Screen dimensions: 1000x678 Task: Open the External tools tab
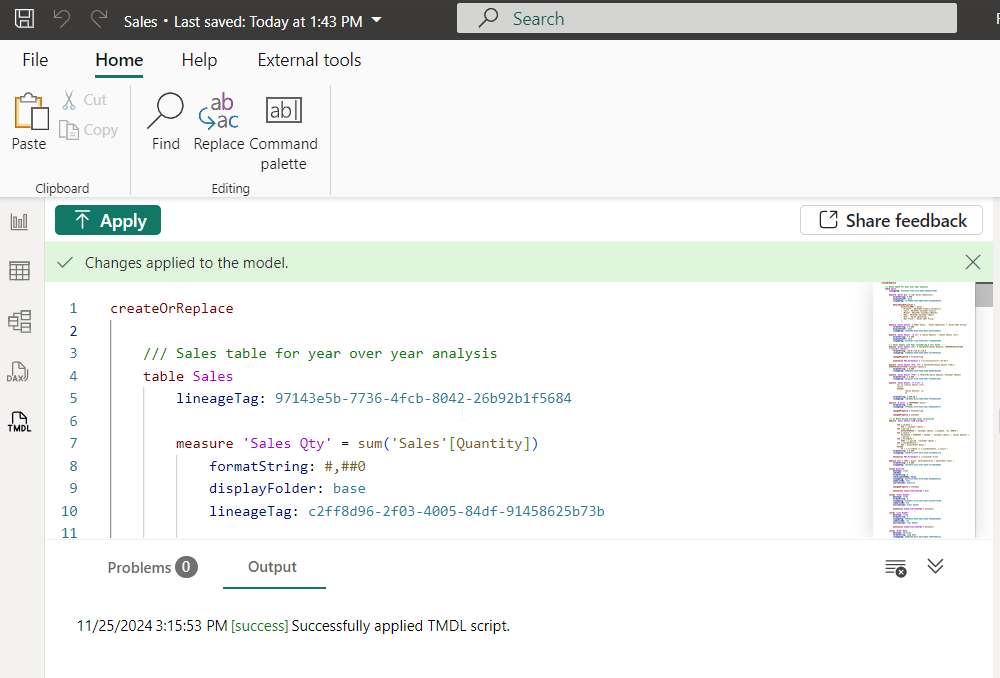[309, 60]
